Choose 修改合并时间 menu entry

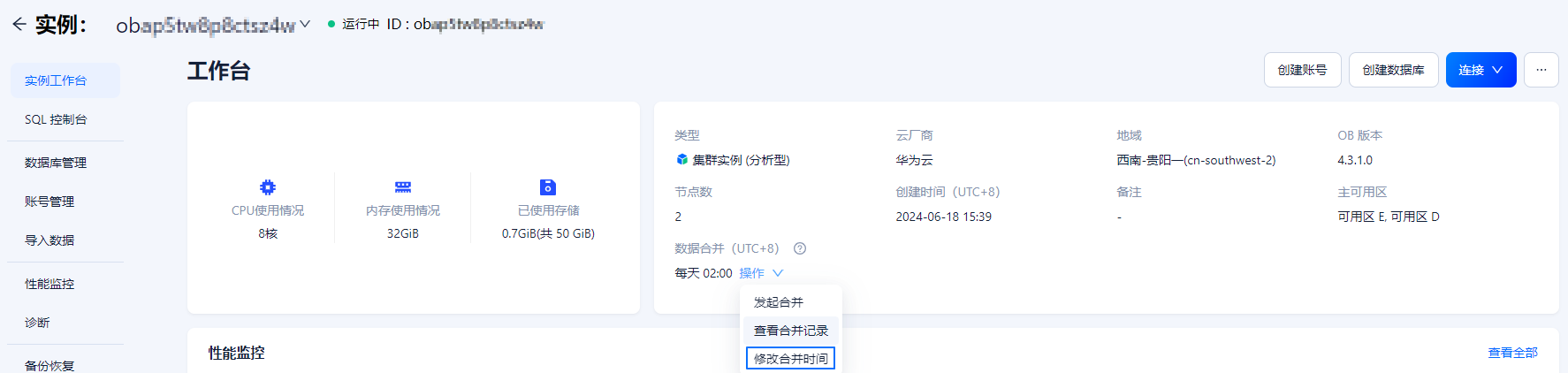pos(791,358)
